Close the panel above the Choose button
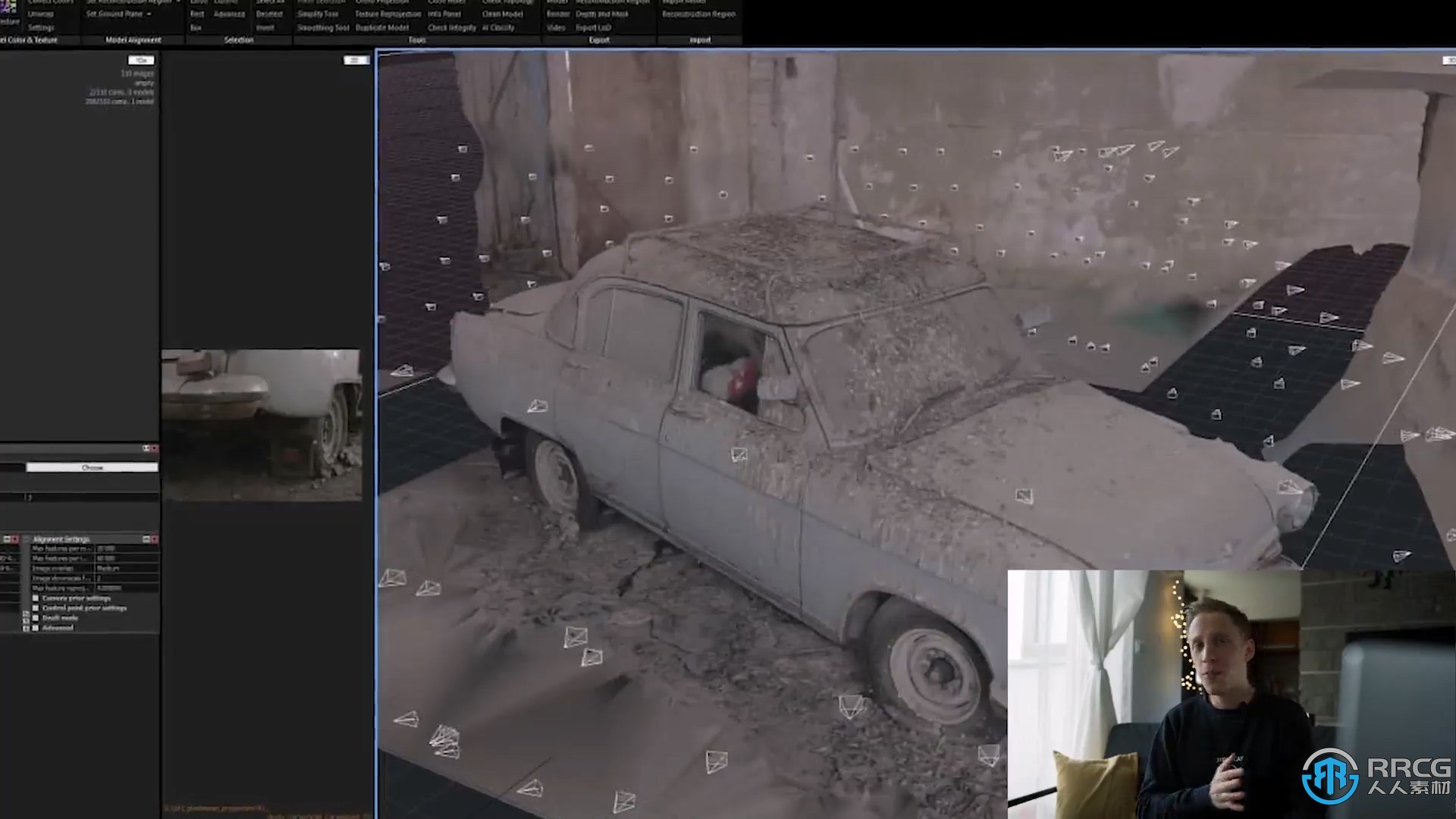The image size is (1456, 819). 154,448
